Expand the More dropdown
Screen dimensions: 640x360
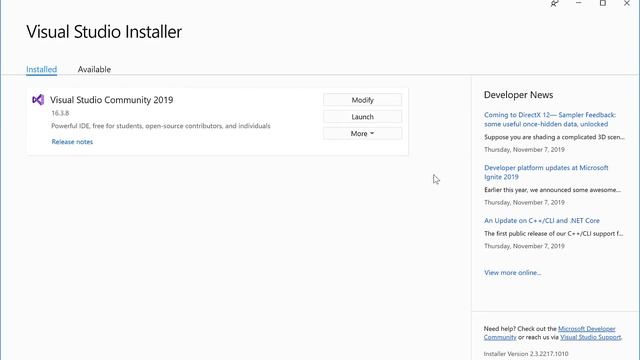point(362,133)
